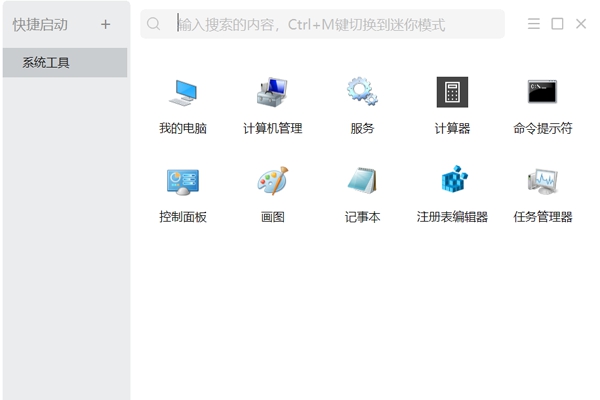Click the plus button beside 快捷启动
The height and width of the screenshot is (400, 600).
(x=106, y=24)
